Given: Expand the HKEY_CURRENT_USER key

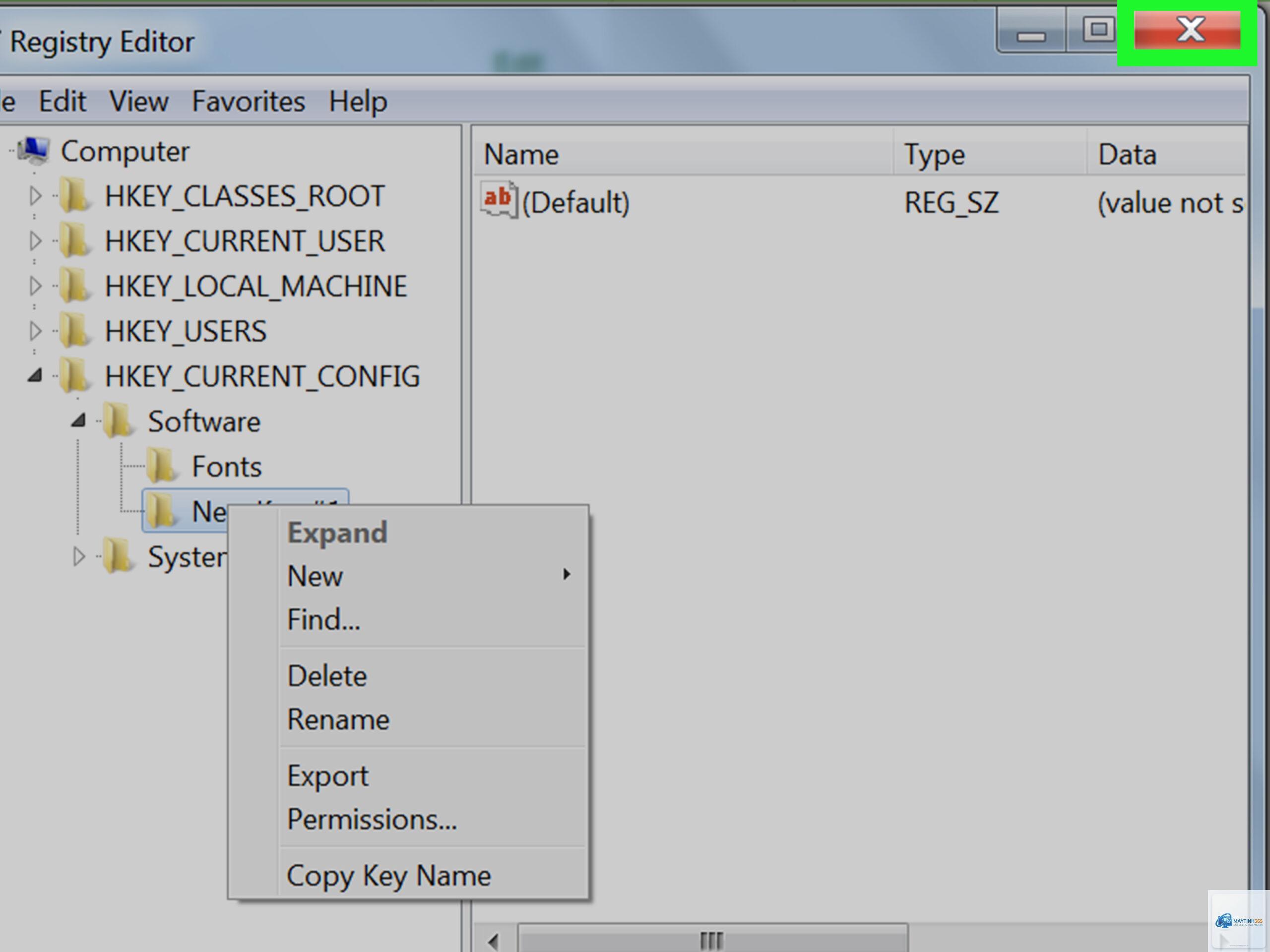Looking at the screenshot, I should click(x=36, y=240).
